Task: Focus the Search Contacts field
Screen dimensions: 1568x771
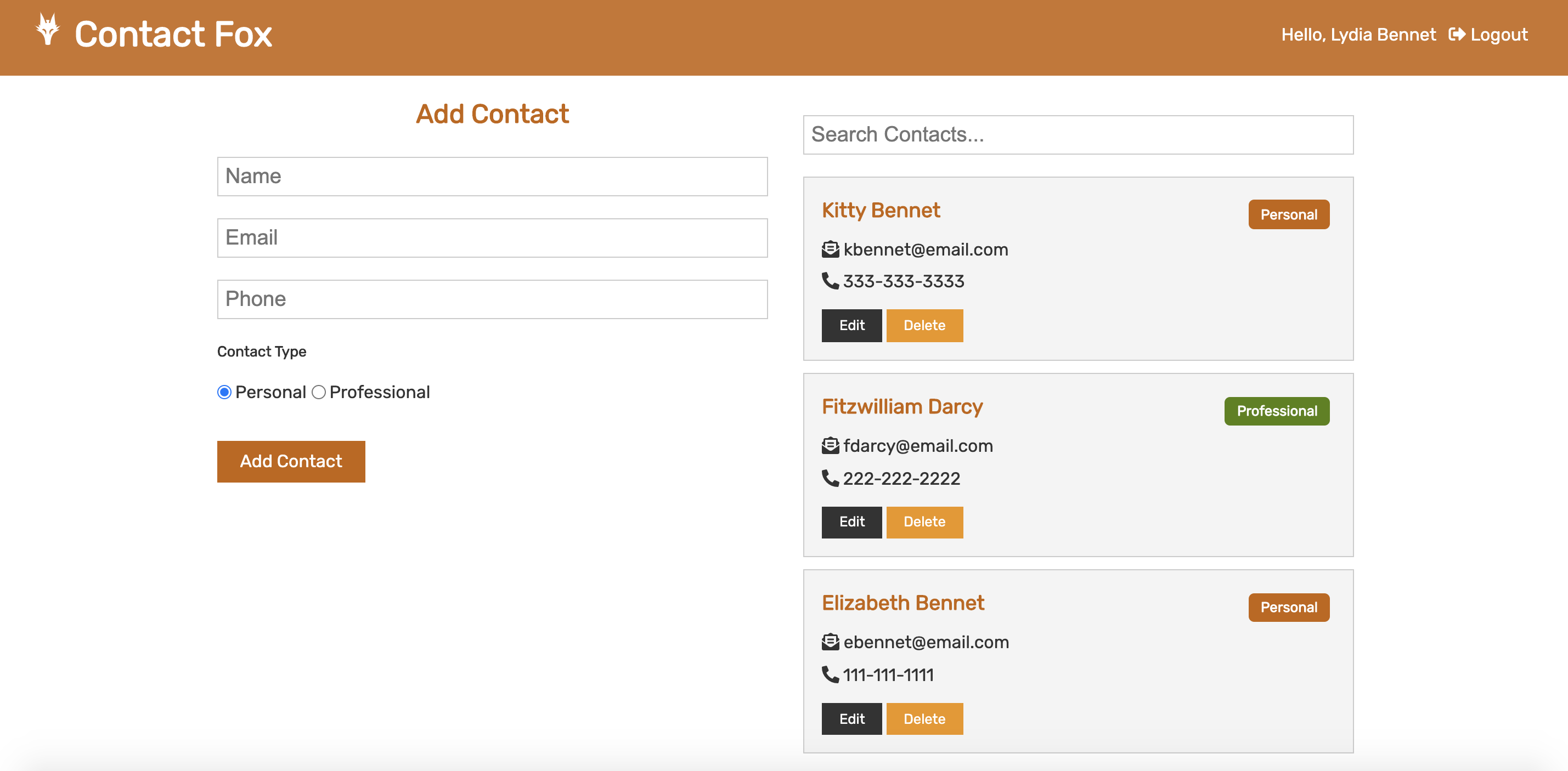Action: (1078, 134)
